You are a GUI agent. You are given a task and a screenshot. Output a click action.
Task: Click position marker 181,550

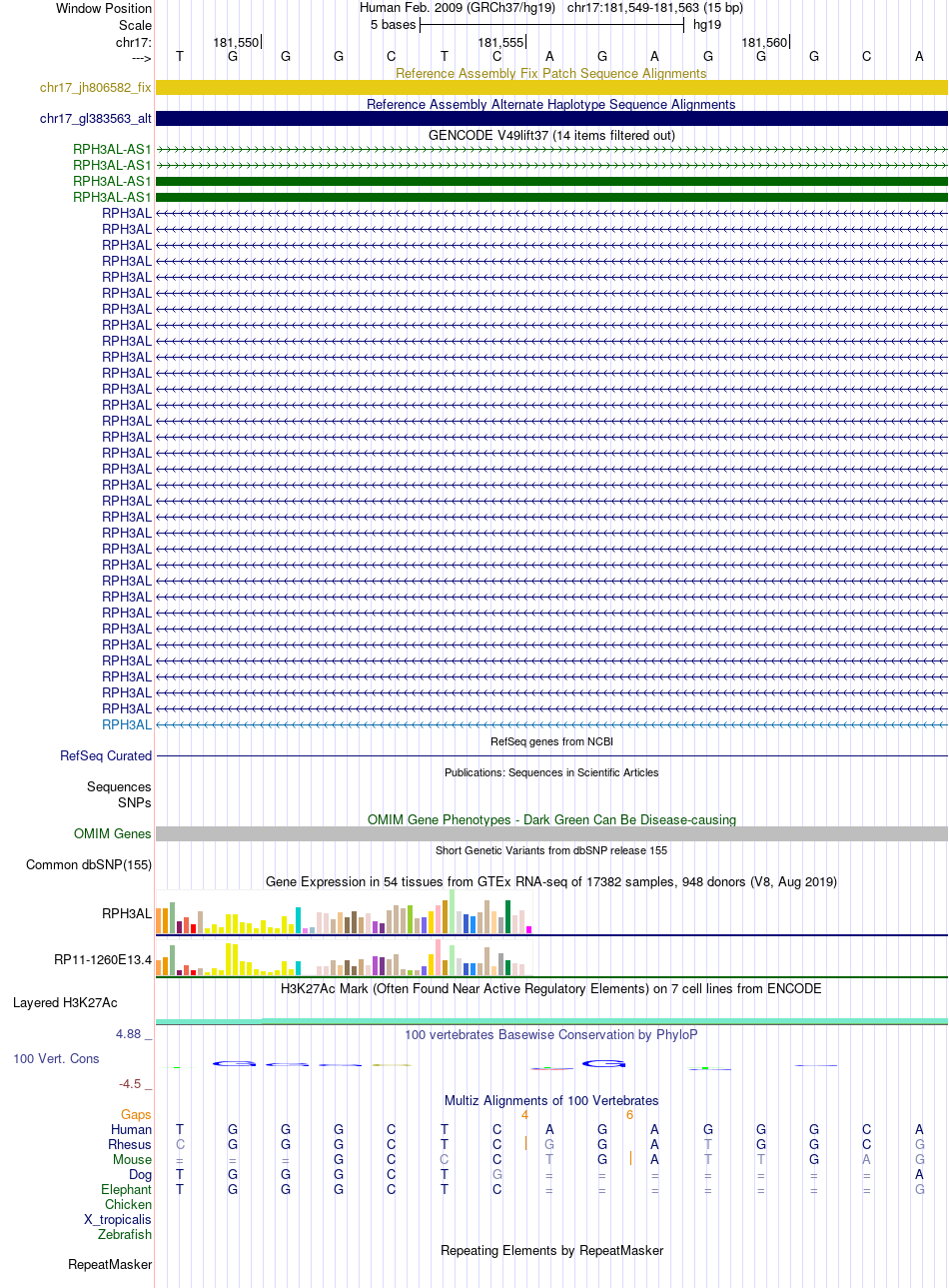coord(236,42)
